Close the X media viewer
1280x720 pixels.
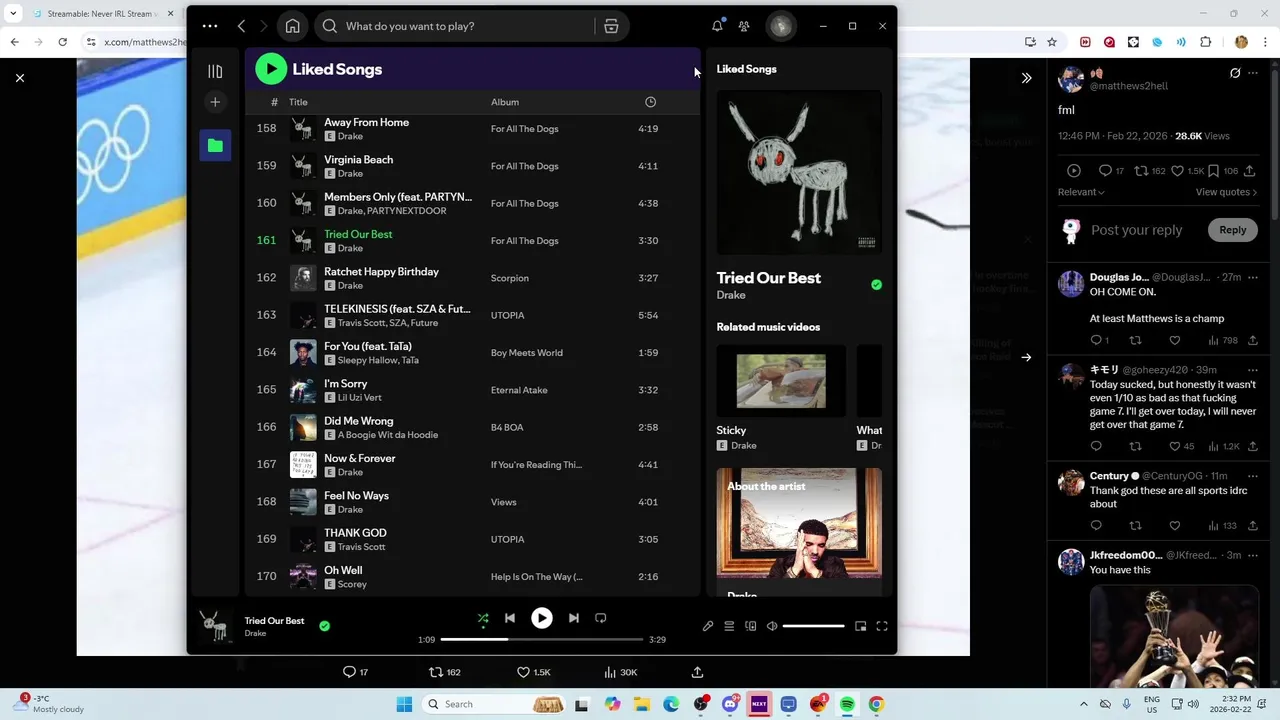[x=19, y=77]
